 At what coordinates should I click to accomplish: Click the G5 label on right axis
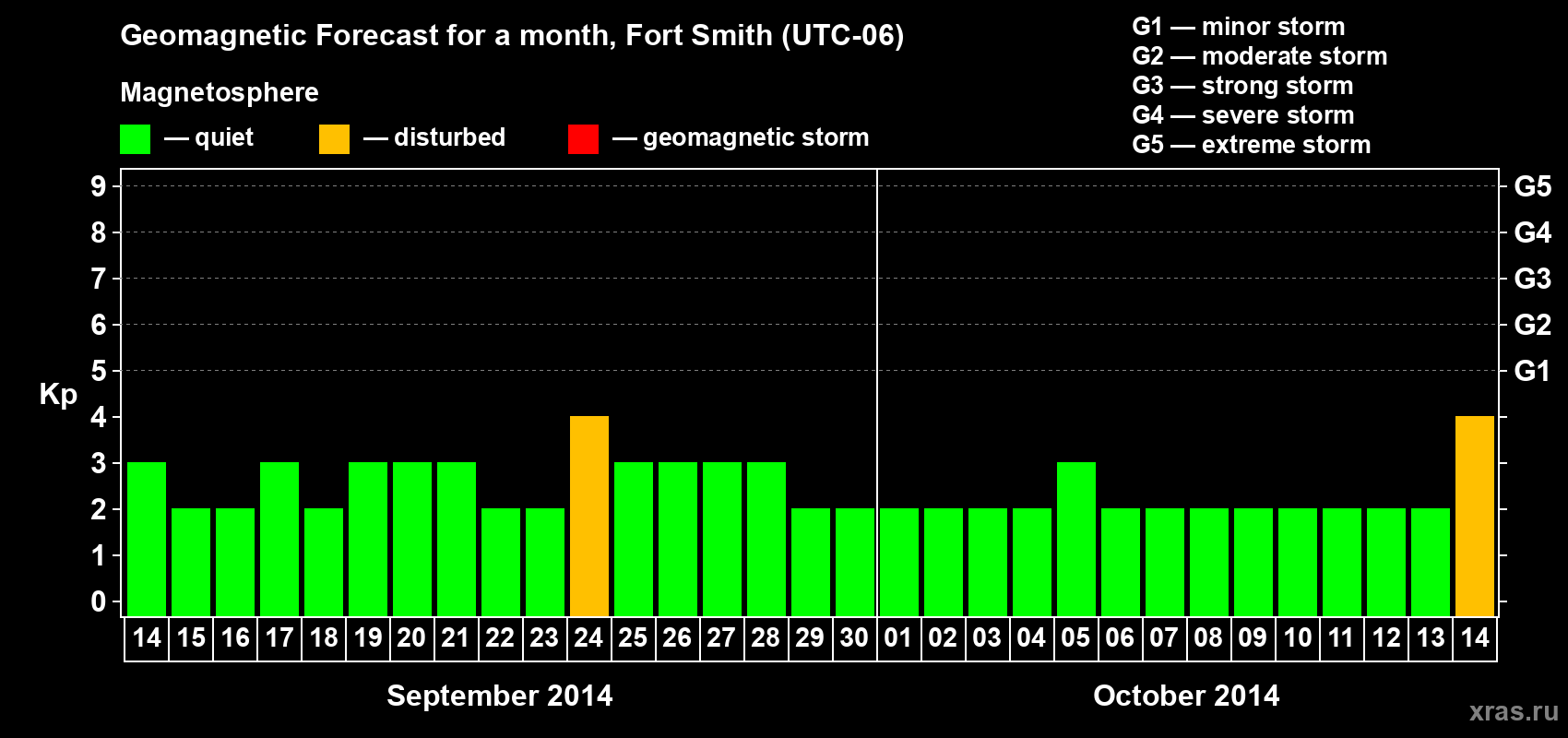pyautogui.click(x=1533, y=186)
